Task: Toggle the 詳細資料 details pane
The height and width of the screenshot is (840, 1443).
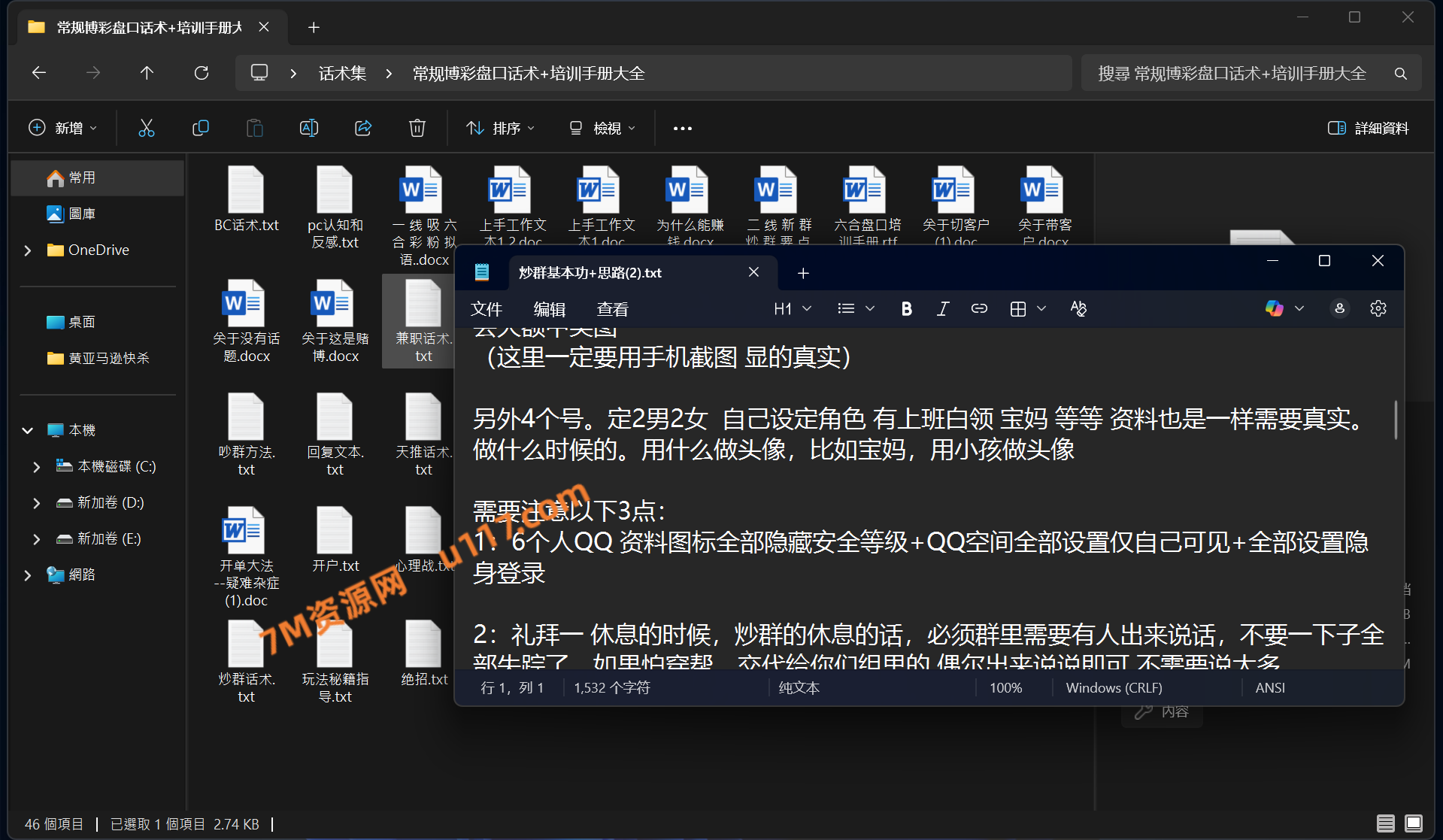Action: click(x=1369, y=128)
